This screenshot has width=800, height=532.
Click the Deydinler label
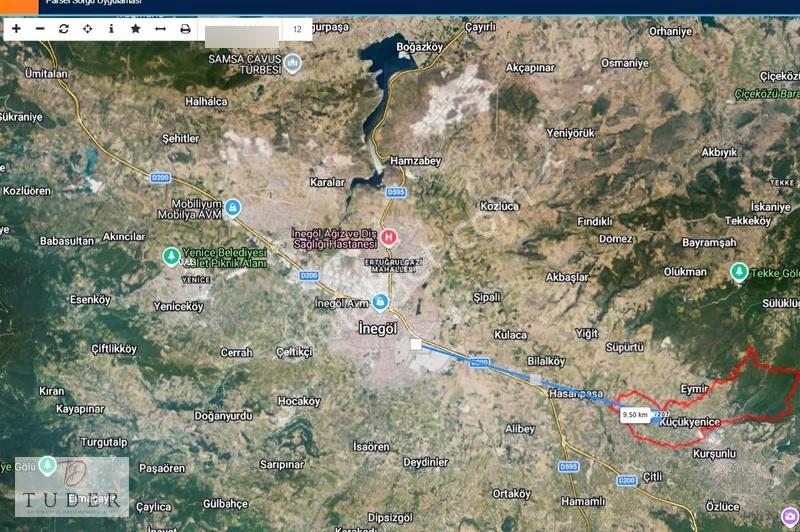[426, 462]
